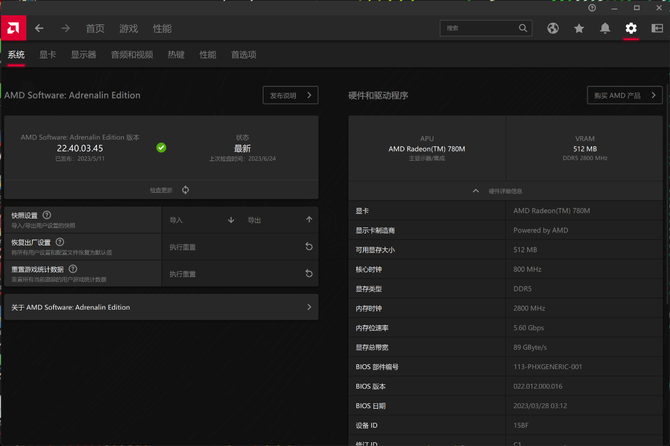The width and height of the screenshot is (670, 446).
Task: Open settings gear icon
Action: click(631, 28)
